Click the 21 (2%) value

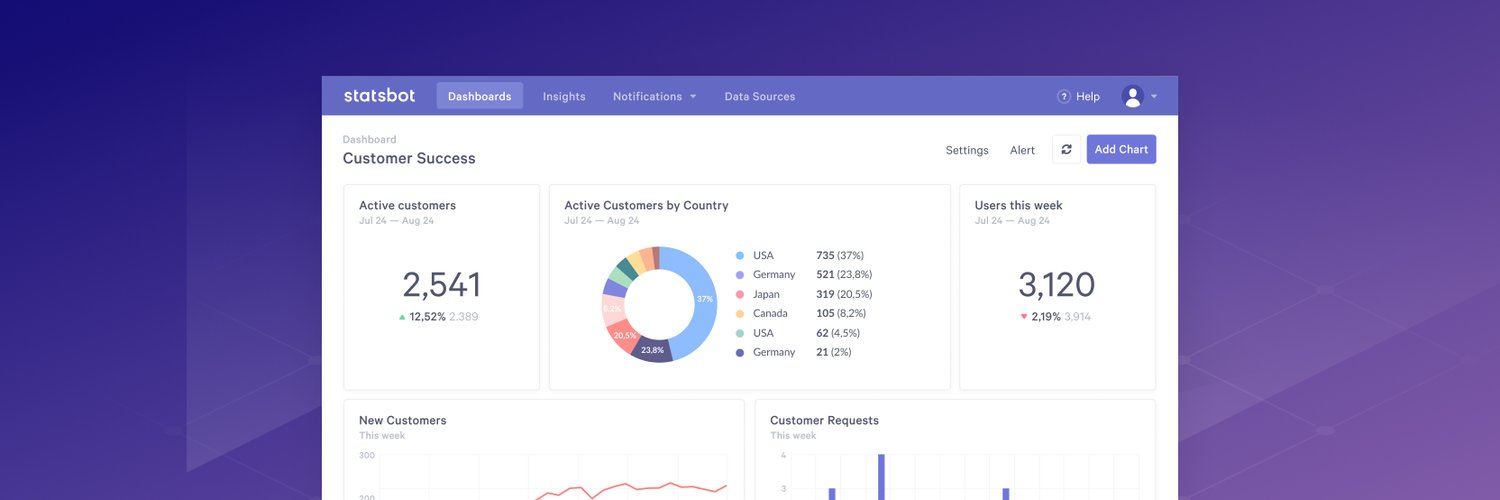pyautogui.click(x=833, y=352)
